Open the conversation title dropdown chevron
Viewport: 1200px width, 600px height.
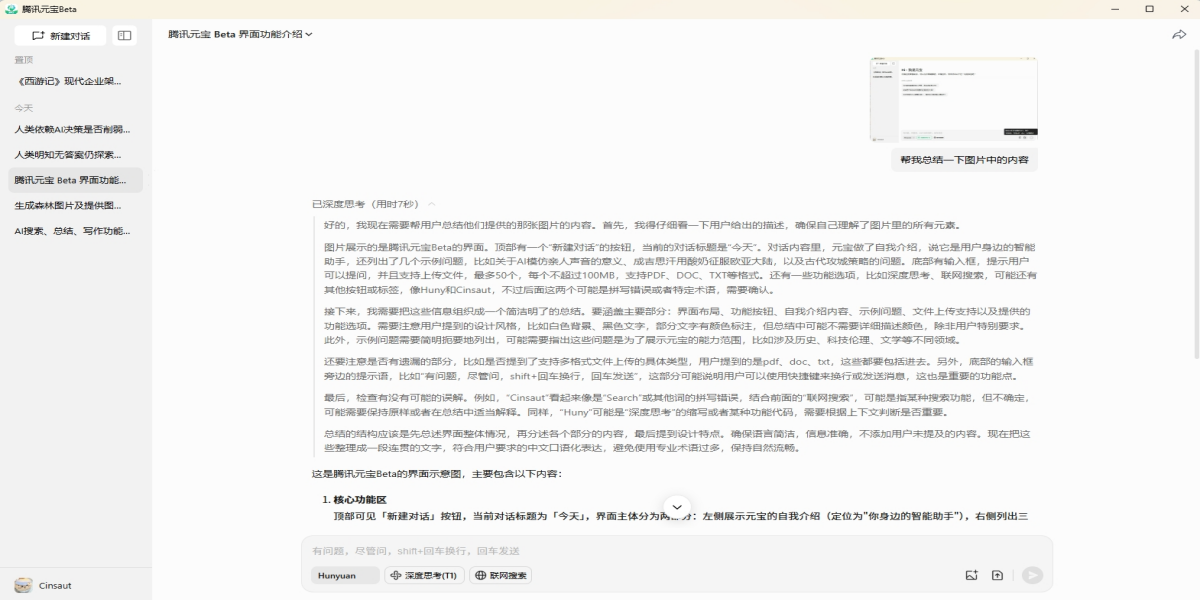[x=309, y=34]
